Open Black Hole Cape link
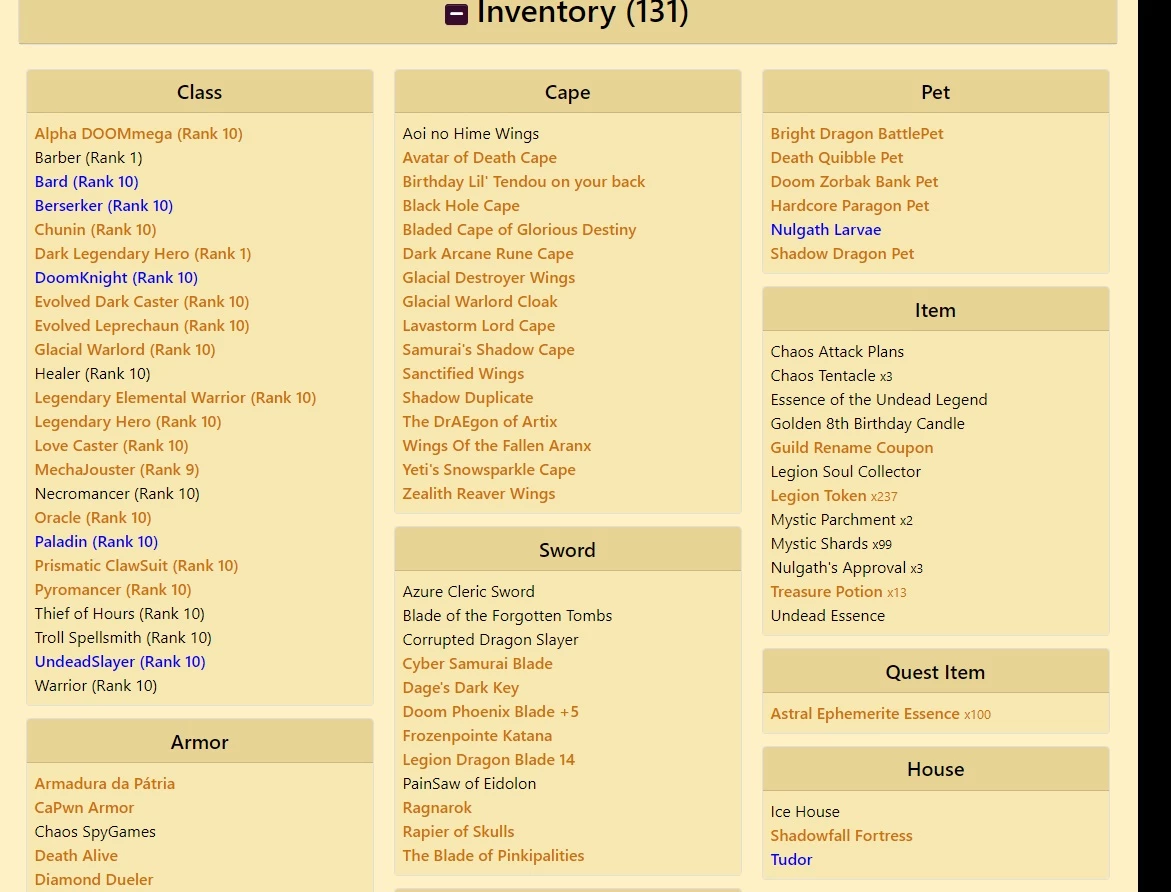 point(461,205)
